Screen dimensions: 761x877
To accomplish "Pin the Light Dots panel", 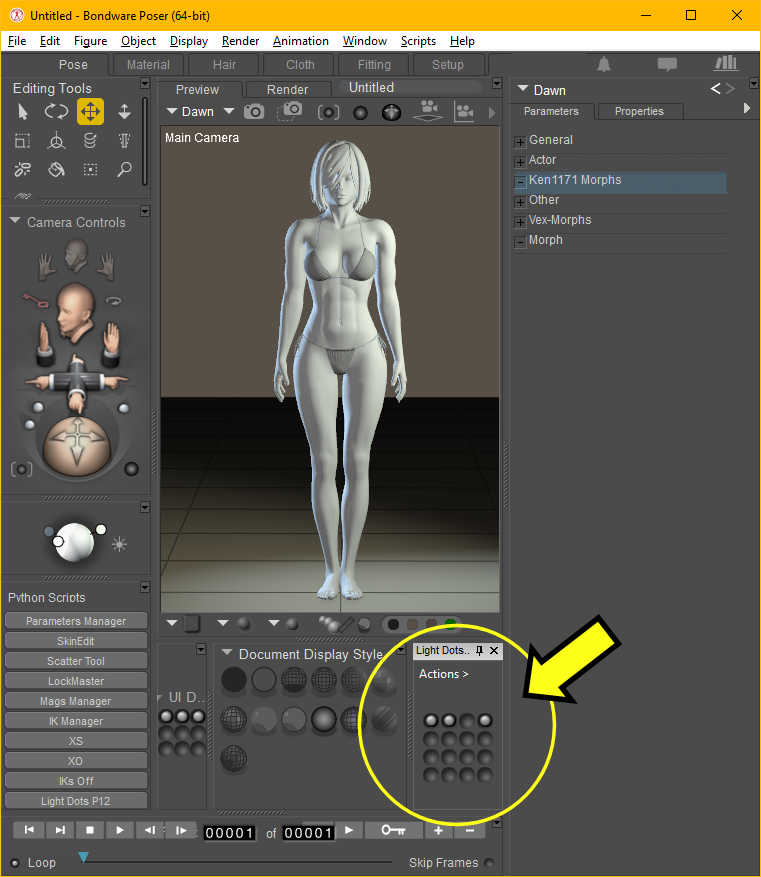I will tap(479, 651).
